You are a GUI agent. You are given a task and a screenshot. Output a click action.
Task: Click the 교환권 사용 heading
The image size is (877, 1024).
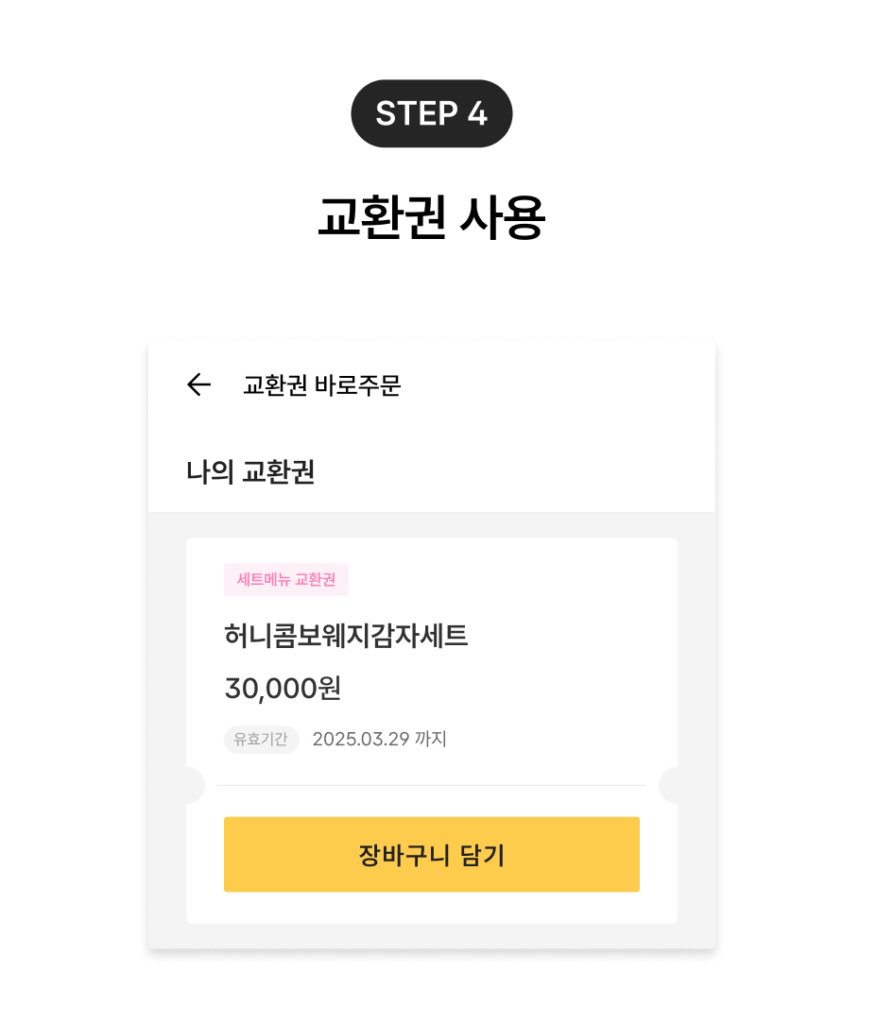(431, 216)
